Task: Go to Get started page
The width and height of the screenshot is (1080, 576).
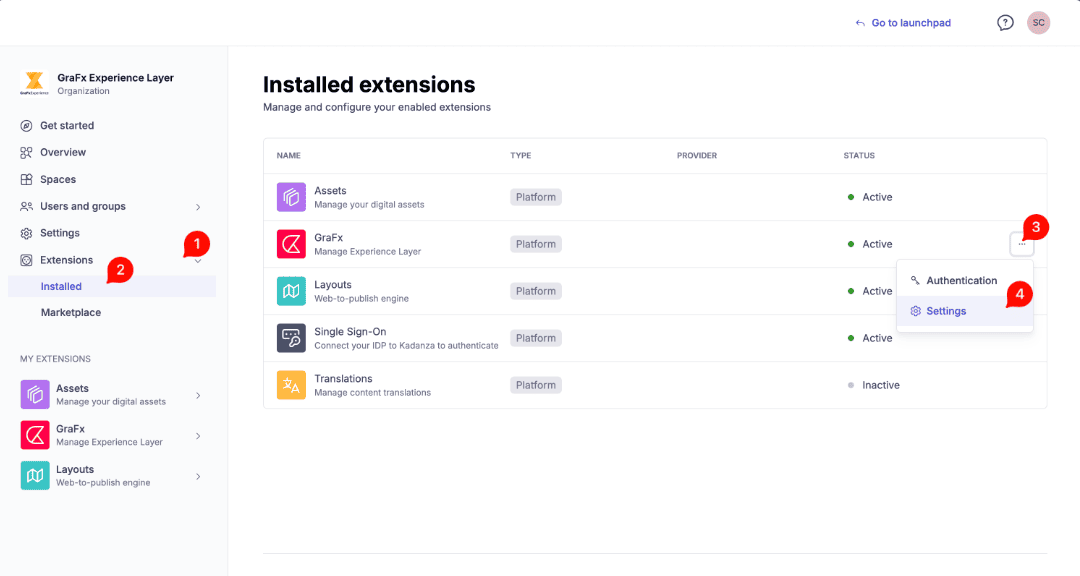Action: click(x=67, y=125)
